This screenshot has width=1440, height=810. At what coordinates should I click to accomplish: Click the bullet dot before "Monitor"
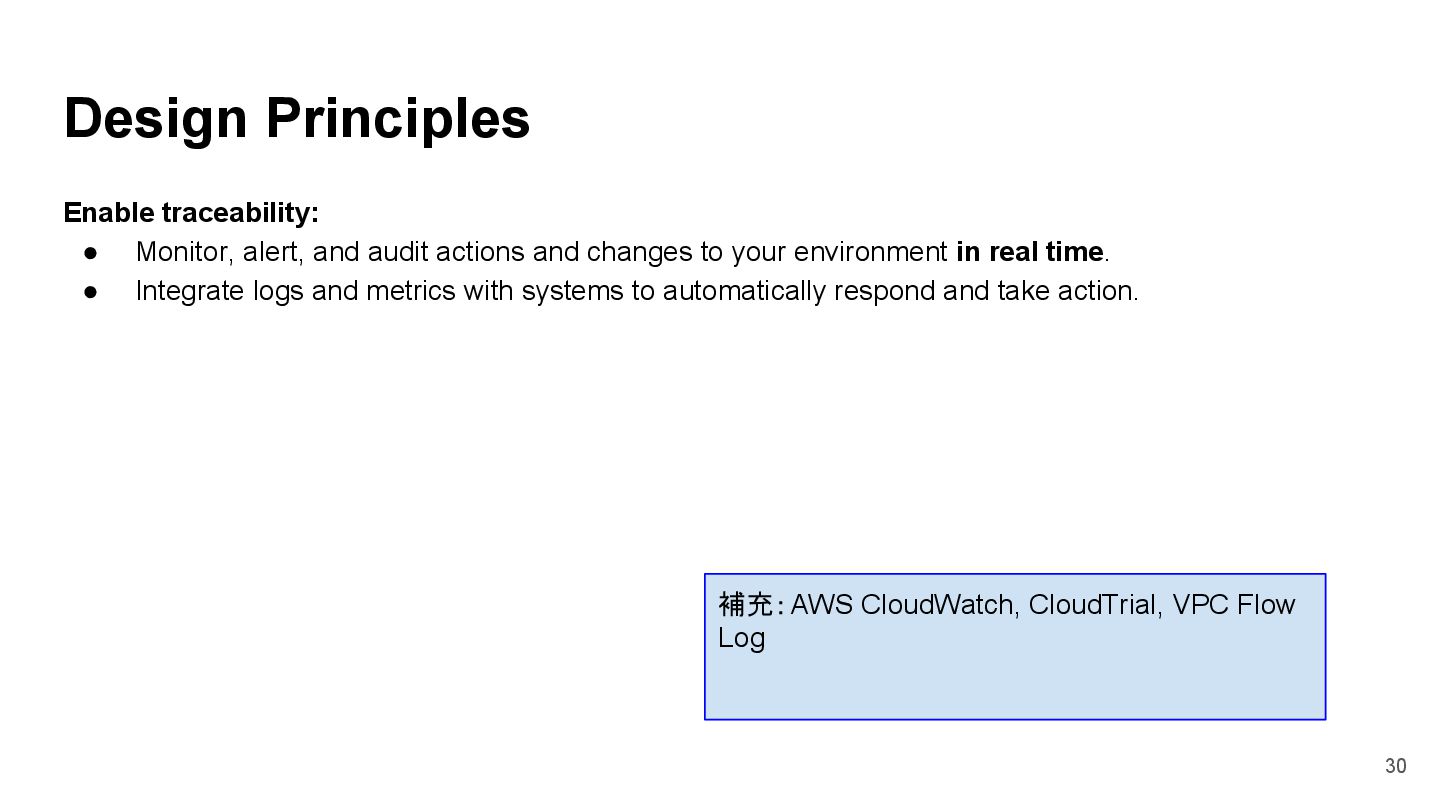point(91,253)
